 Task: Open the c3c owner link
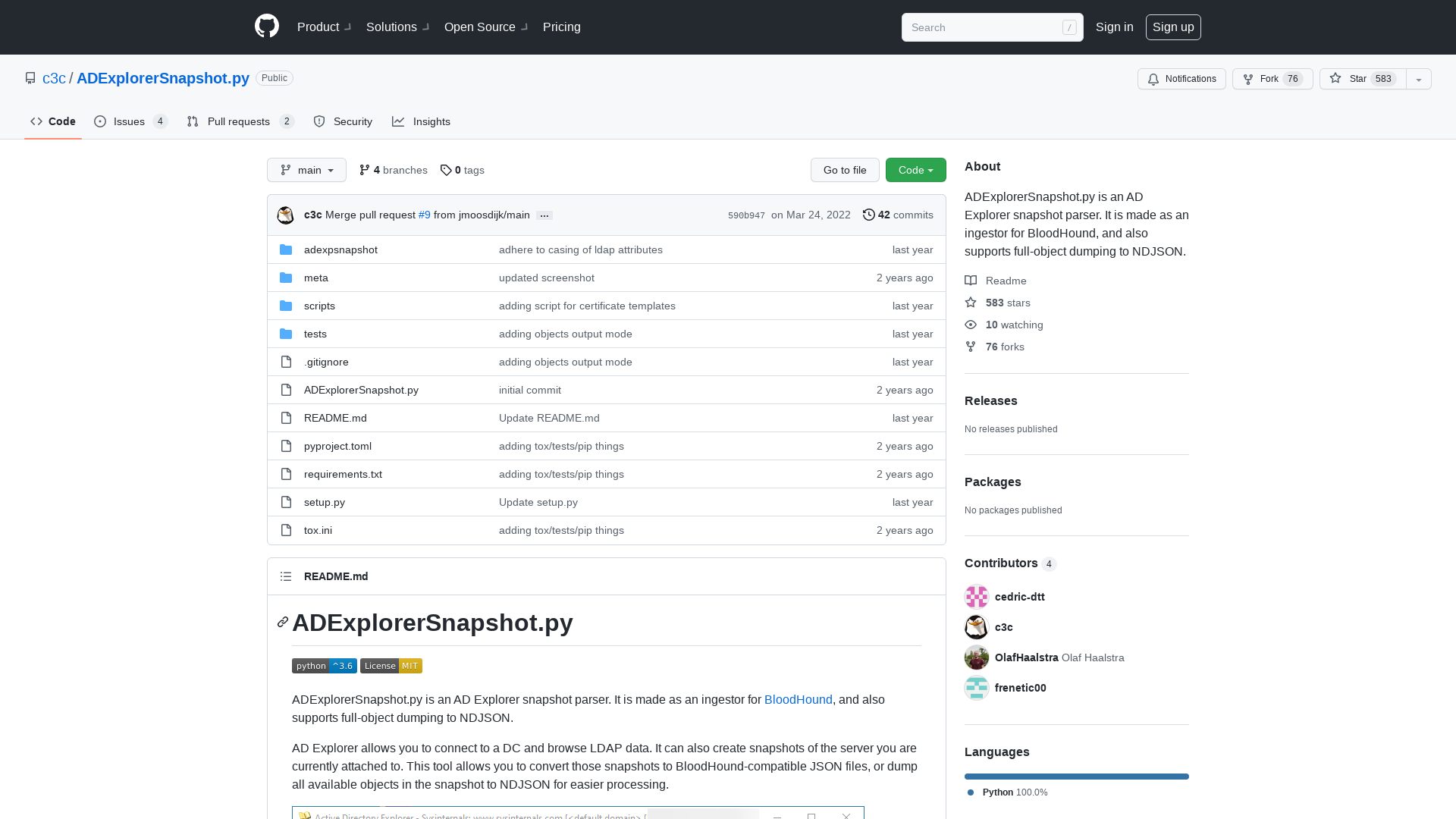pos(54,78)
